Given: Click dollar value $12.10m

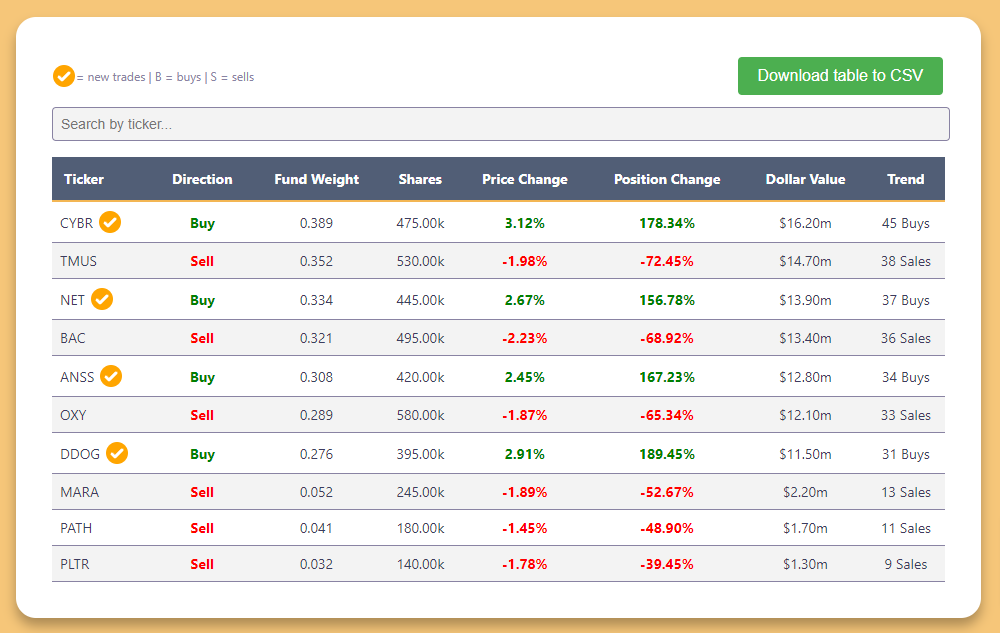Looking at the screenshot, I should click(x=805, y=416).
